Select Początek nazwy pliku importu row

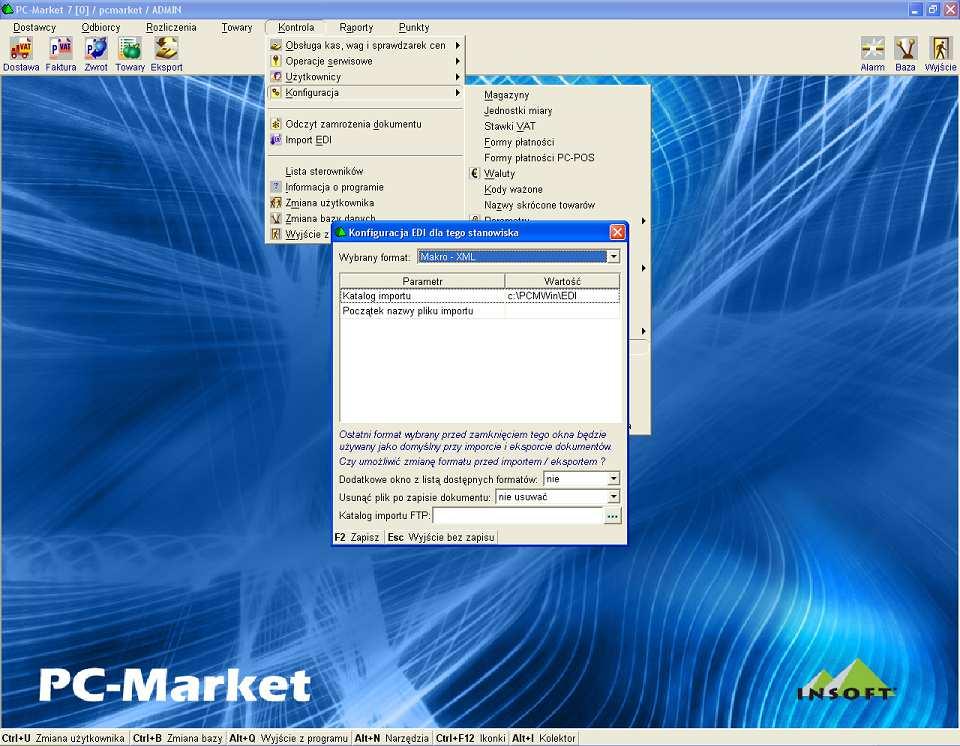coord(480,311)
